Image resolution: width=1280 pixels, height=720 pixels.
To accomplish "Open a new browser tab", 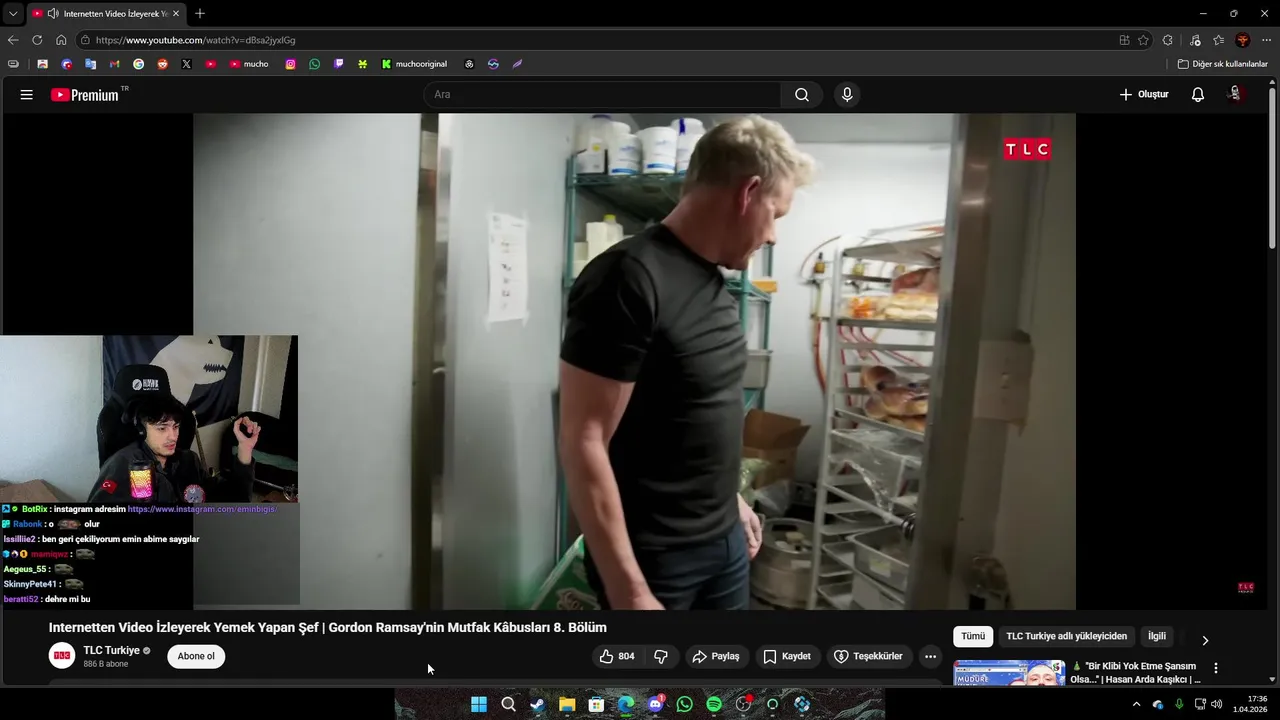I will (x=200, y=14).
